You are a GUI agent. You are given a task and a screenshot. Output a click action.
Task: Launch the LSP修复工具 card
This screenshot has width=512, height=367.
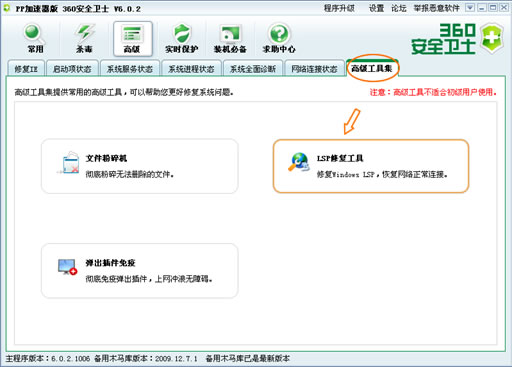click(371, 166)
